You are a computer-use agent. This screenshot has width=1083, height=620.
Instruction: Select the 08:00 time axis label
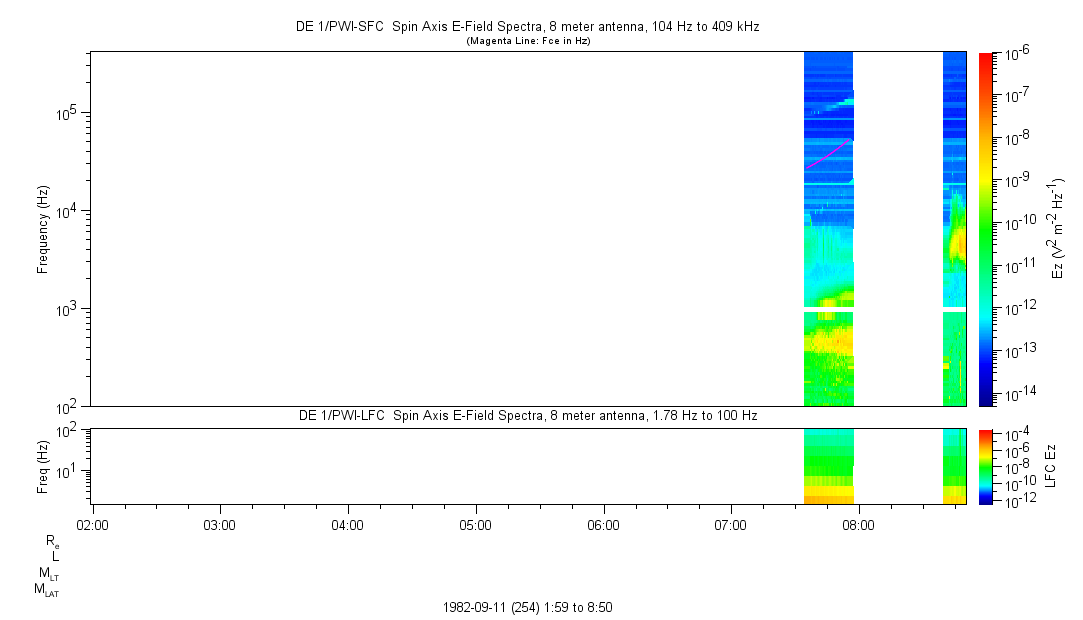859,525
